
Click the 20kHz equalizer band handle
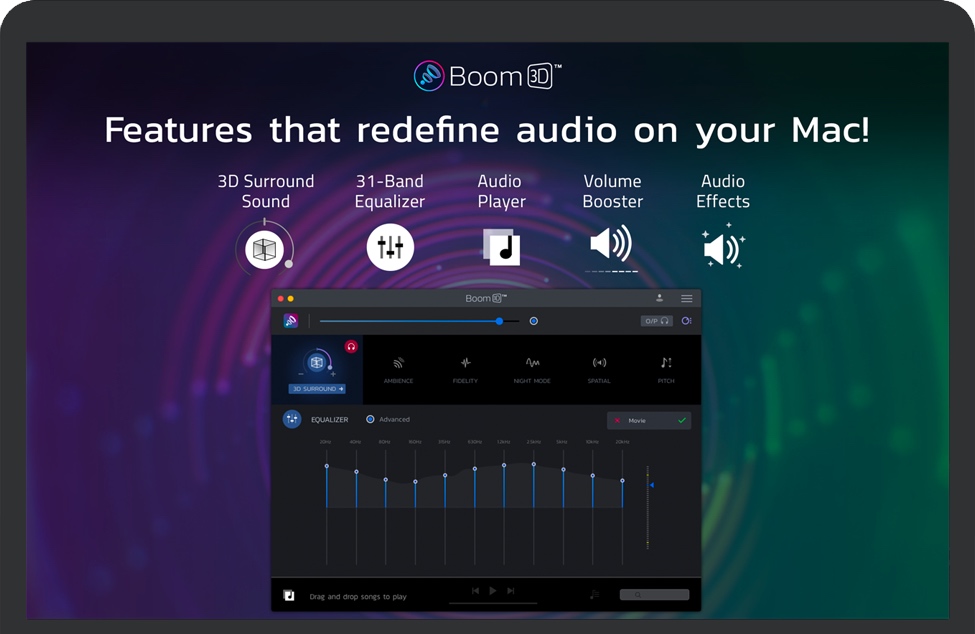[x=622, y=480]
